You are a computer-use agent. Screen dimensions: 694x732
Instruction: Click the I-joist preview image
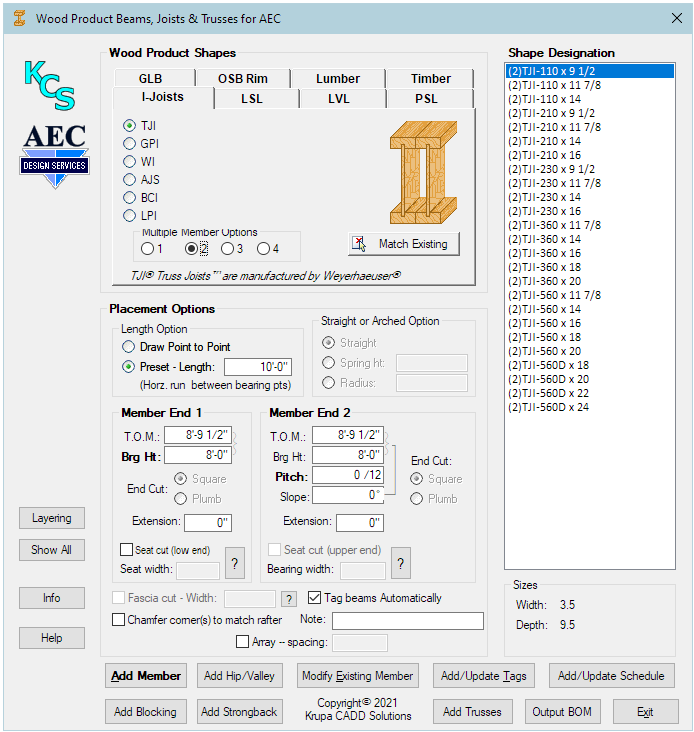(423, 173)
